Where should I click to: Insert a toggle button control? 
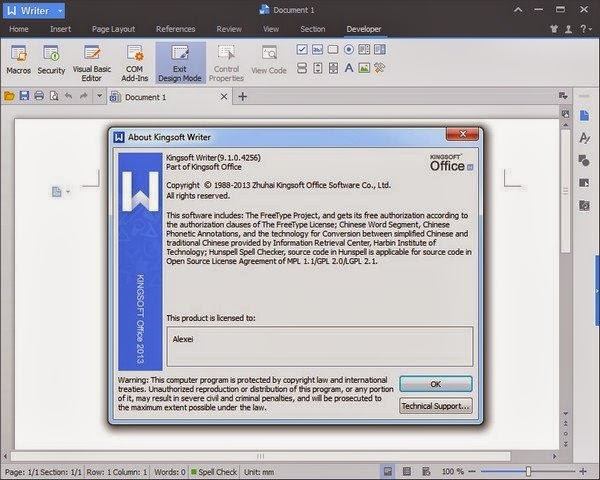coord(302,68)
